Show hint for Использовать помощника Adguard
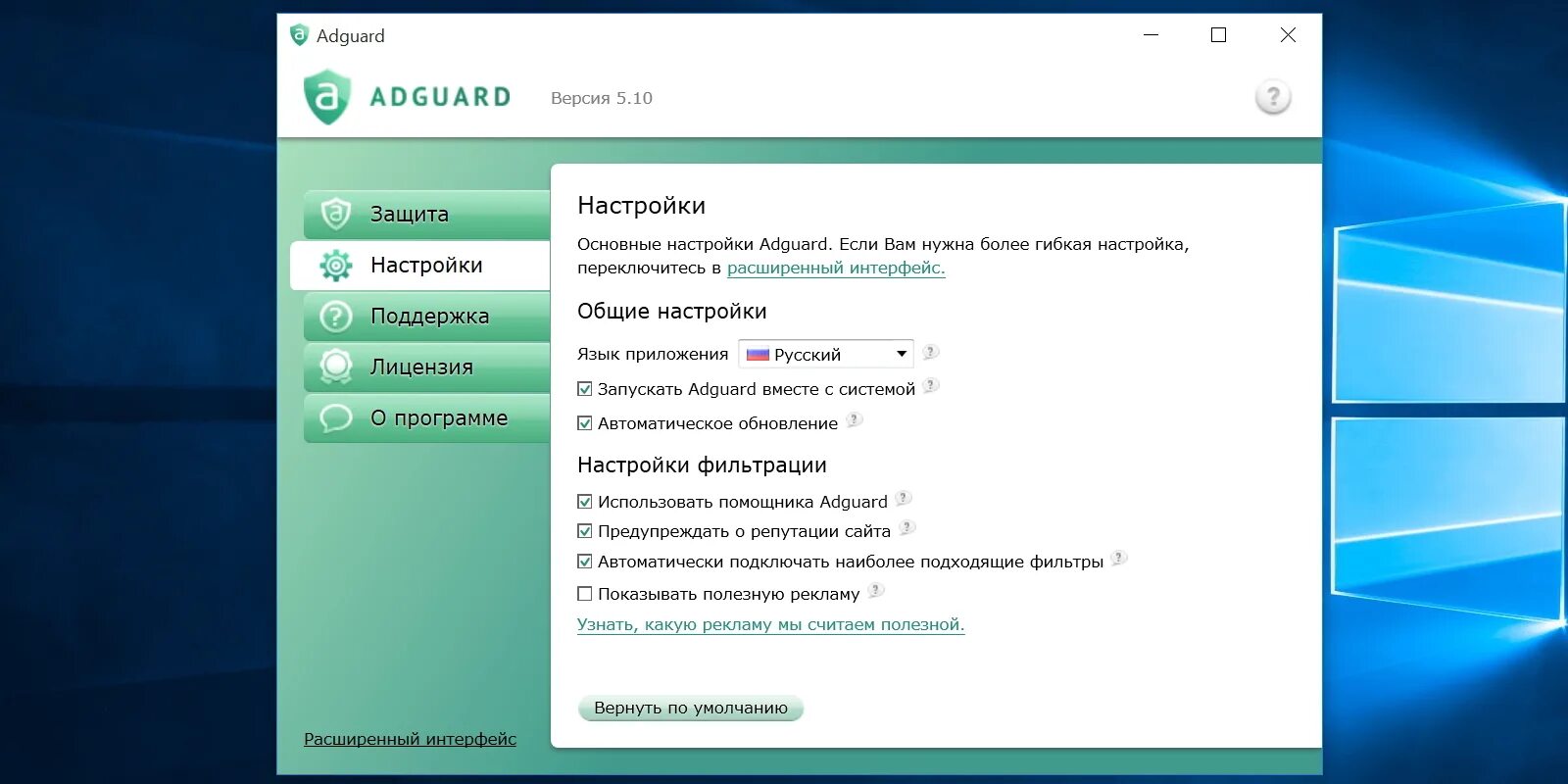The image size is (1568, 784). (904, 498)
